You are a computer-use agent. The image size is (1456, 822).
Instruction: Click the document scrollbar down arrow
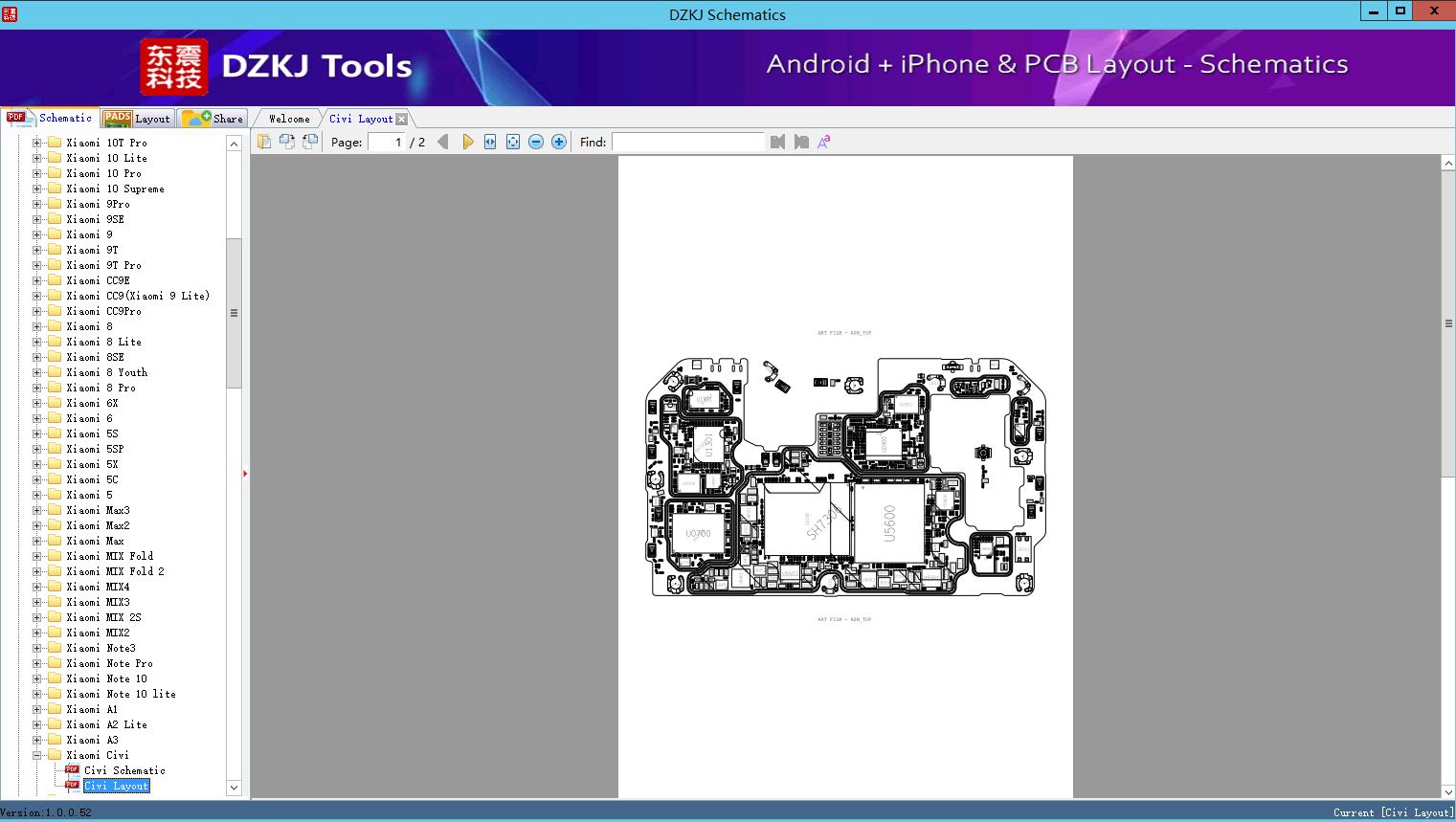click(x=1448, y=791)
